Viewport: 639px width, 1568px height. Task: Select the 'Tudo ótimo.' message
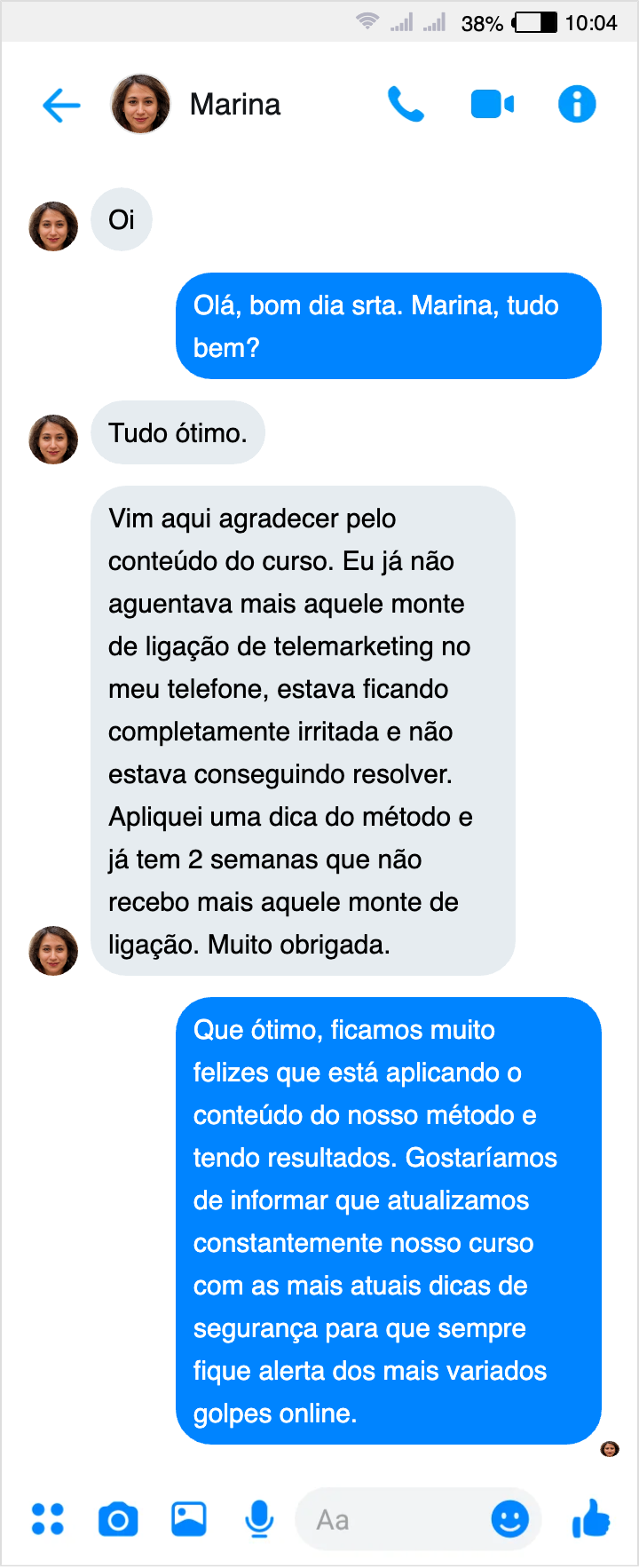click(177, 432)
